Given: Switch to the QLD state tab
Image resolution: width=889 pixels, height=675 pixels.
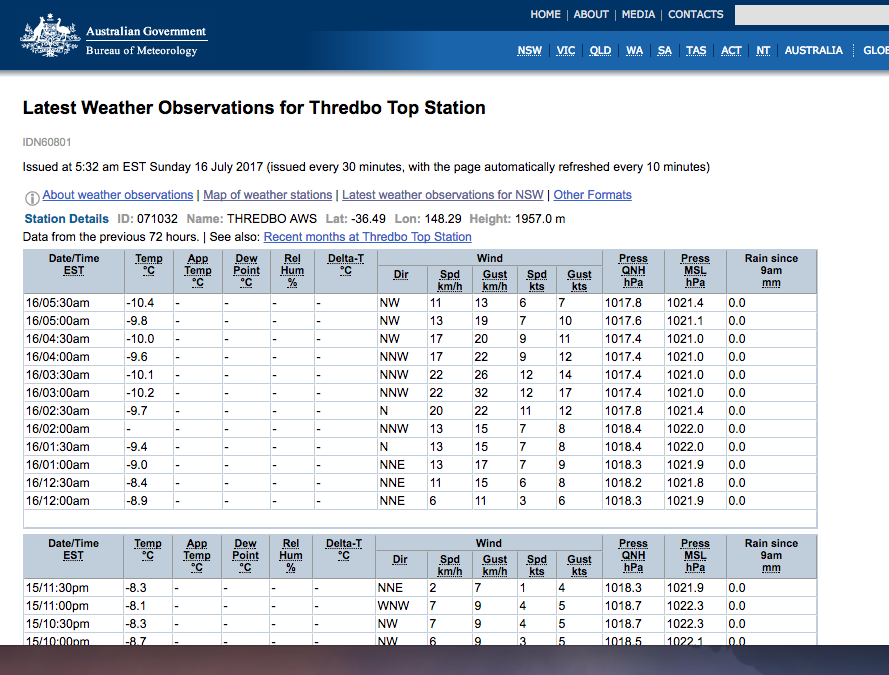Looking at the screenshot, I should pos(600,51).
